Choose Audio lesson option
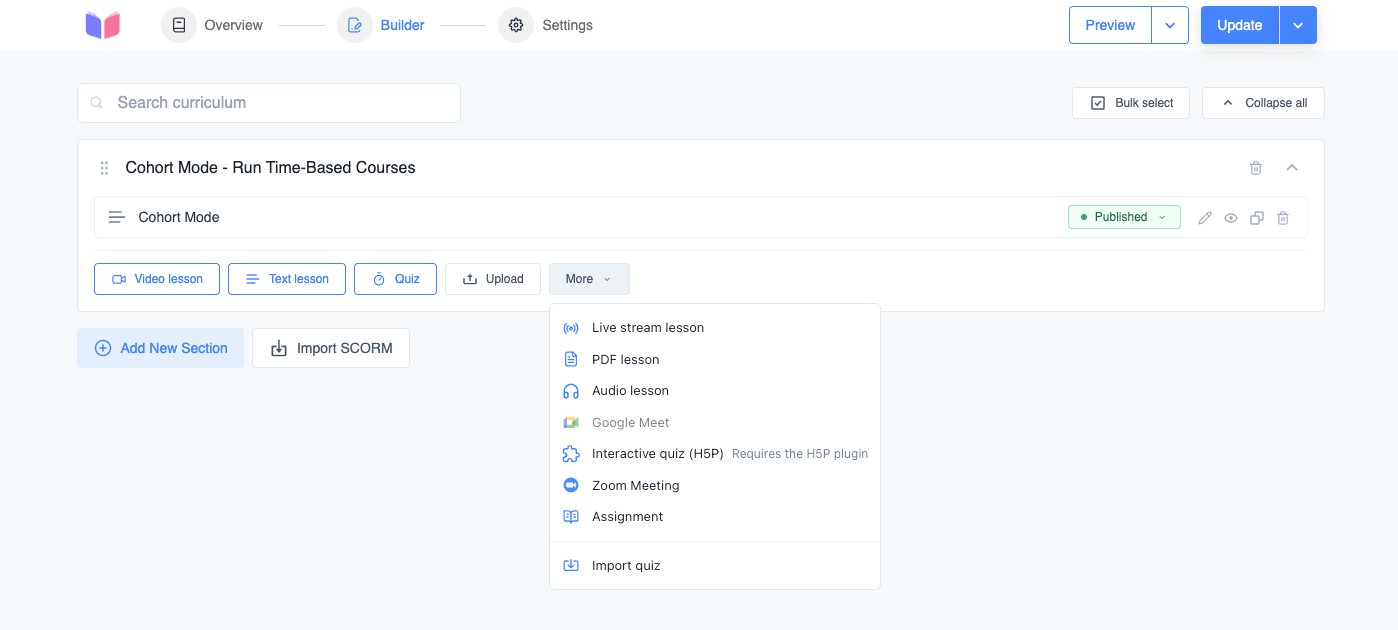The image size is (1398, 630). pos(715,391)
